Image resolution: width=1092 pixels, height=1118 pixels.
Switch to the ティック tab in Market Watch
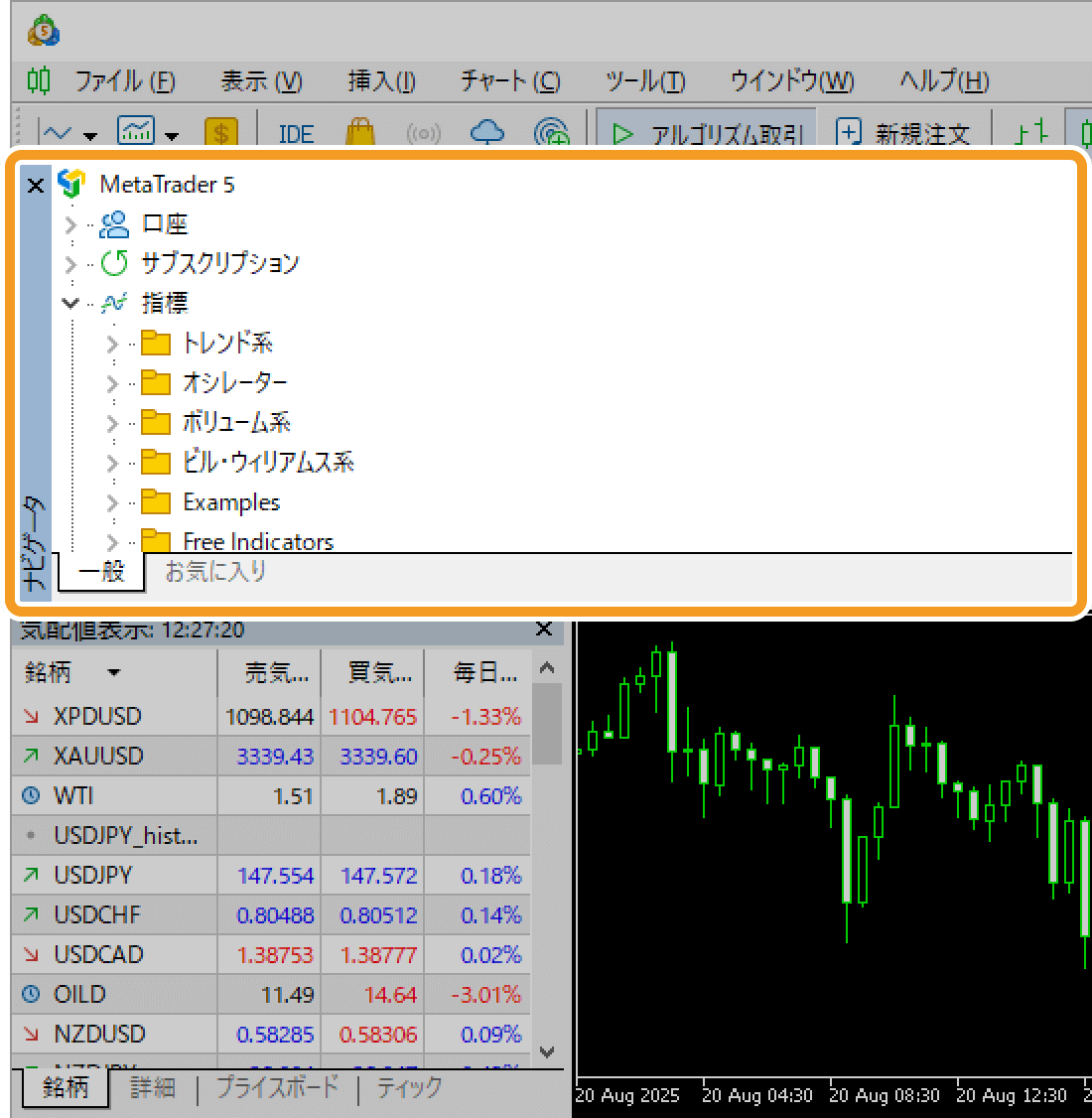pos(409,1087)
